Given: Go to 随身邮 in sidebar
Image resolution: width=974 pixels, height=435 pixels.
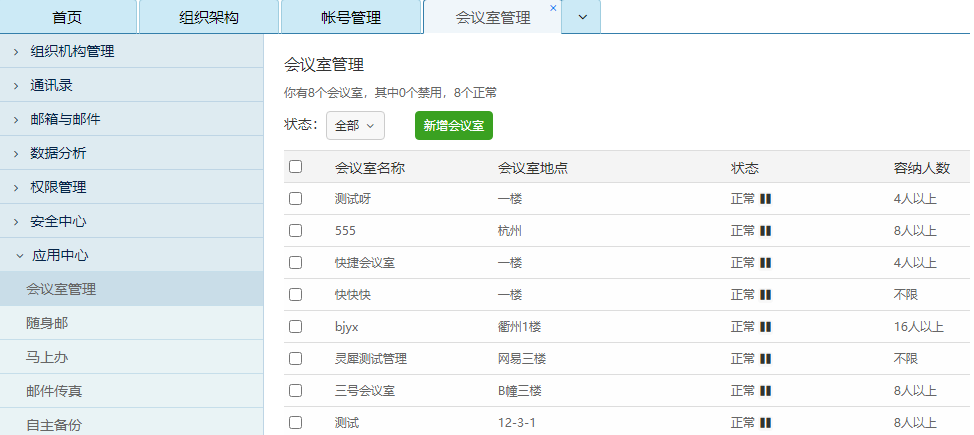Looking at the screenshot, I should [x=47, y=323].
